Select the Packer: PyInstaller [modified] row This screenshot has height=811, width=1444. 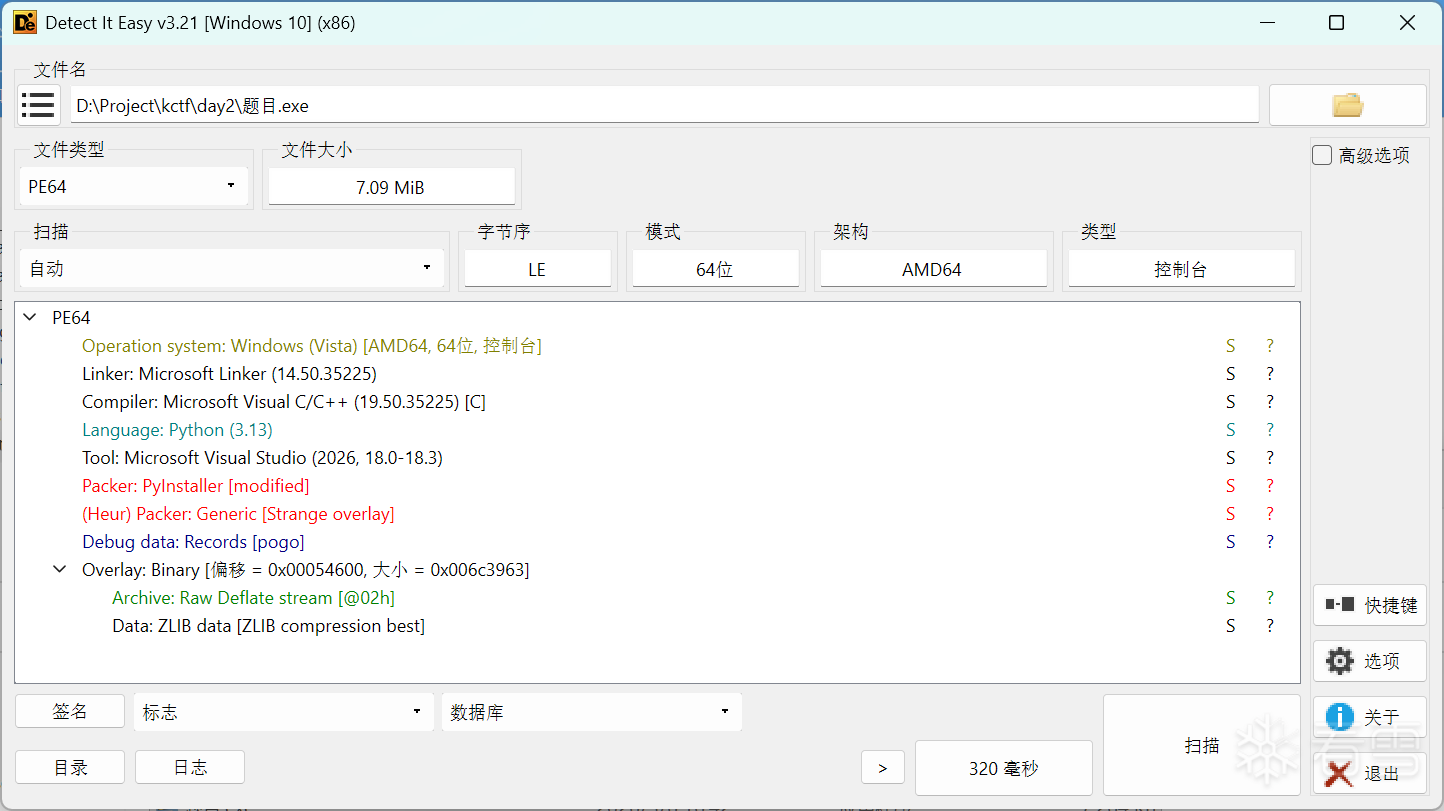(658, 486)
